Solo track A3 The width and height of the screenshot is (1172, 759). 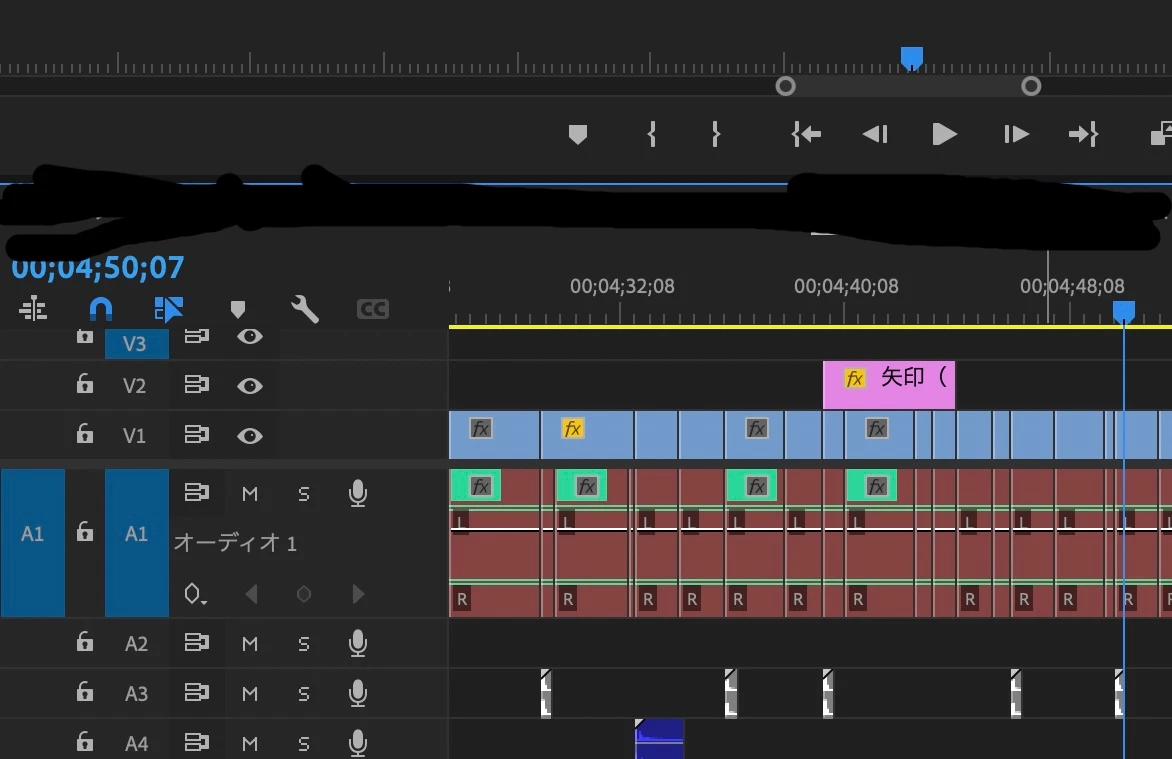click(303, 693)
